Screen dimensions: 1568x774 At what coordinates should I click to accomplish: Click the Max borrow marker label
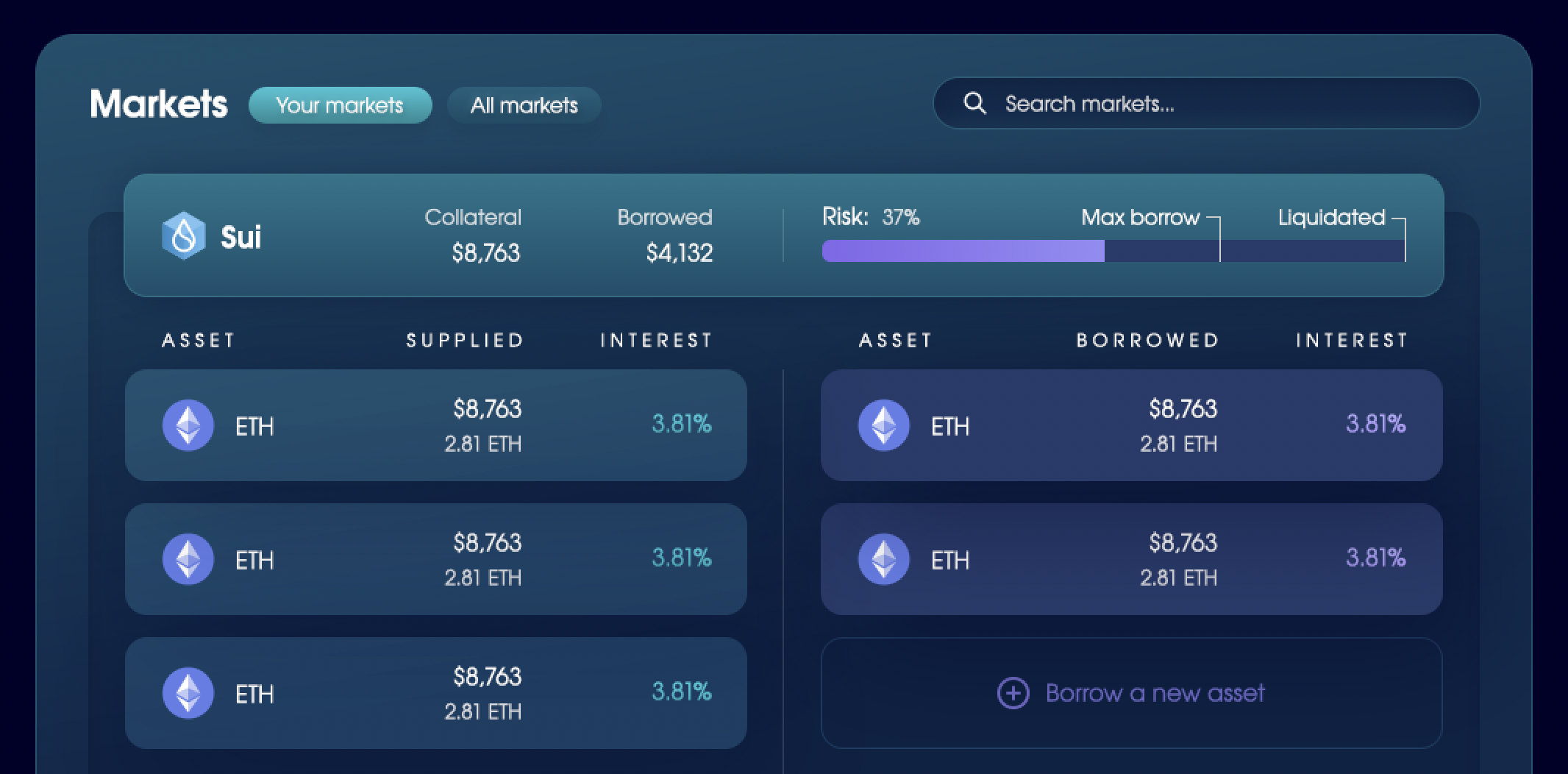[x=1140, y=218]
